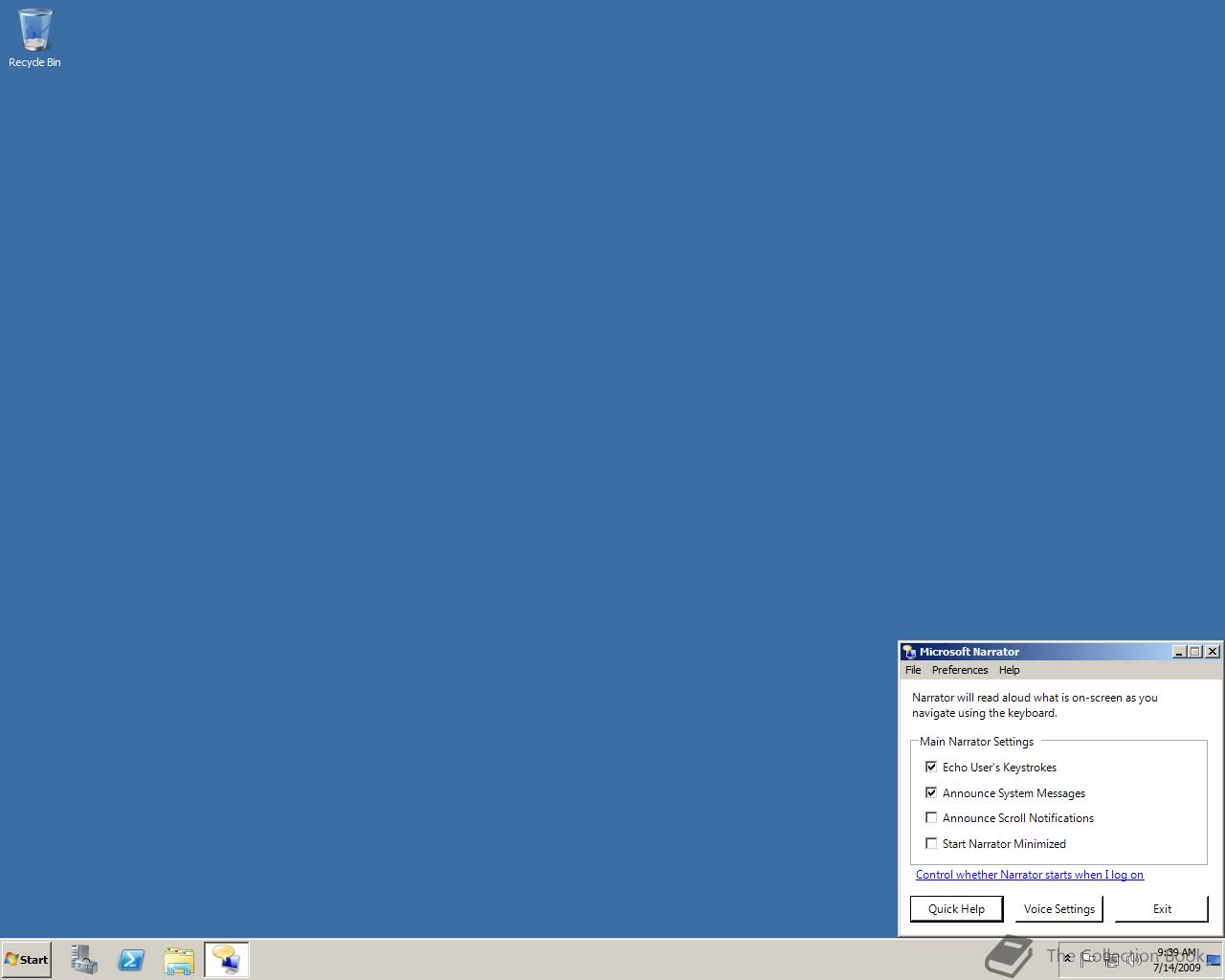The height and width of the screenshot is (980, 1225).
Task: Click the Show Desktop icon in tray
Action: coord(1214,960)
